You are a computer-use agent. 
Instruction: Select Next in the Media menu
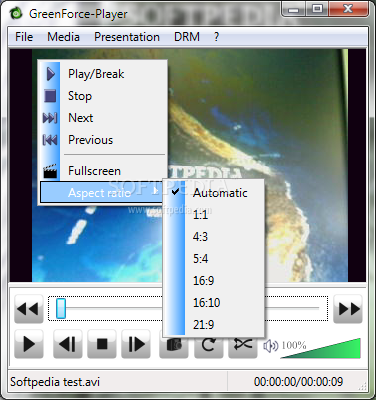coord(103,118)
